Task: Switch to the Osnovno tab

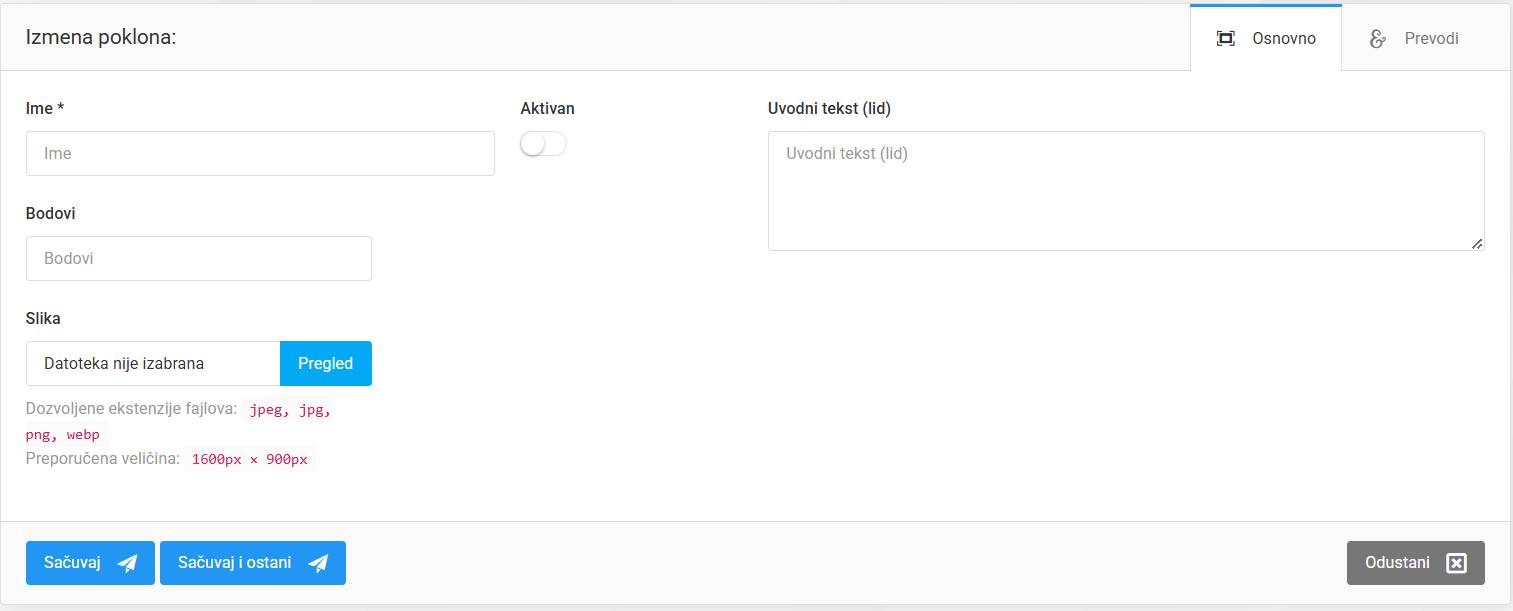Action: pos(1266,39)
